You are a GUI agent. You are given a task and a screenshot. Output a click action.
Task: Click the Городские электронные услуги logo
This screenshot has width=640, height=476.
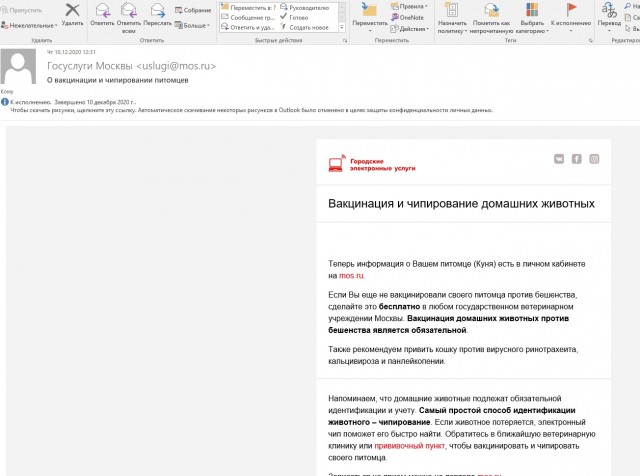372,164
